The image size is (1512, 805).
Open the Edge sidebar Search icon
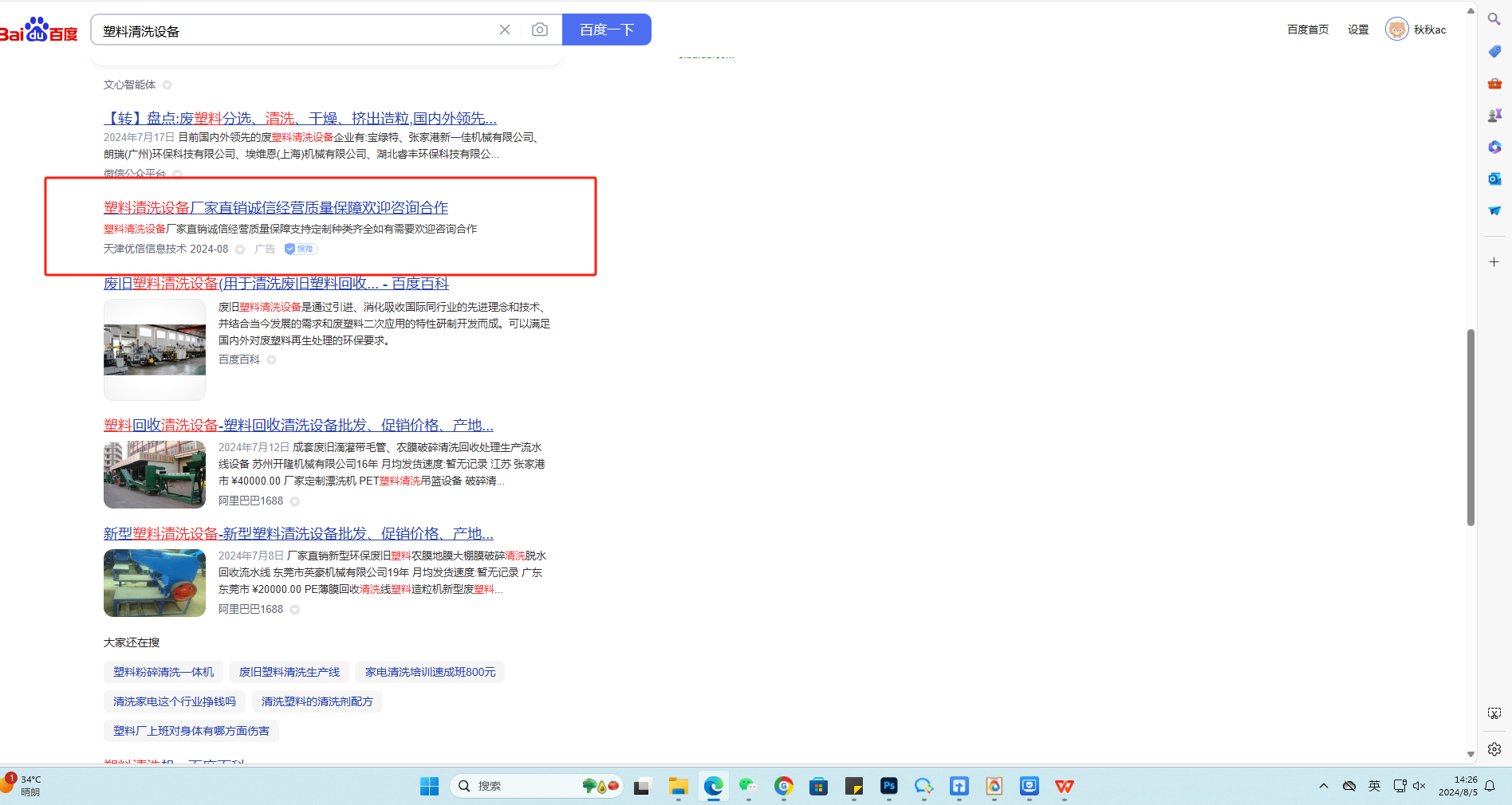(1494, 19)
